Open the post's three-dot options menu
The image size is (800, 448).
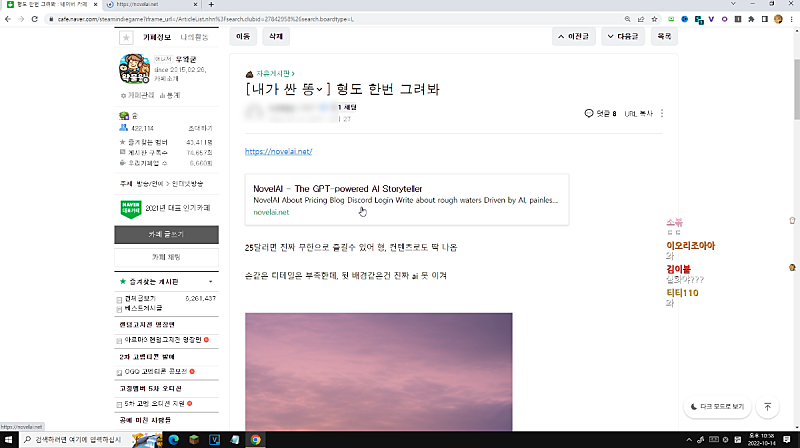coord(662,113)
